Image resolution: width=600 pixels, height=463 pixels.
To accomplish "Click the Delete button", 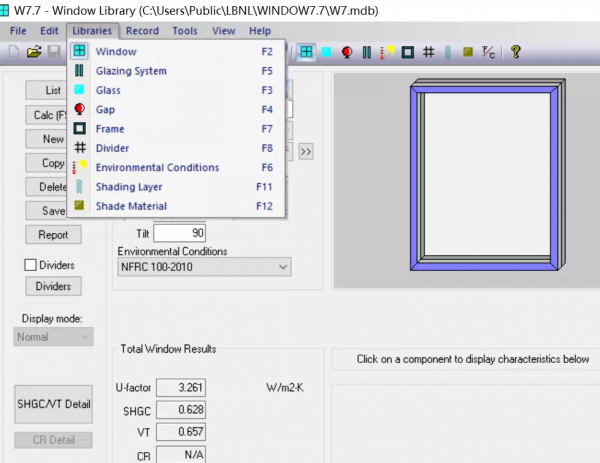I will [x=46, y=187].
